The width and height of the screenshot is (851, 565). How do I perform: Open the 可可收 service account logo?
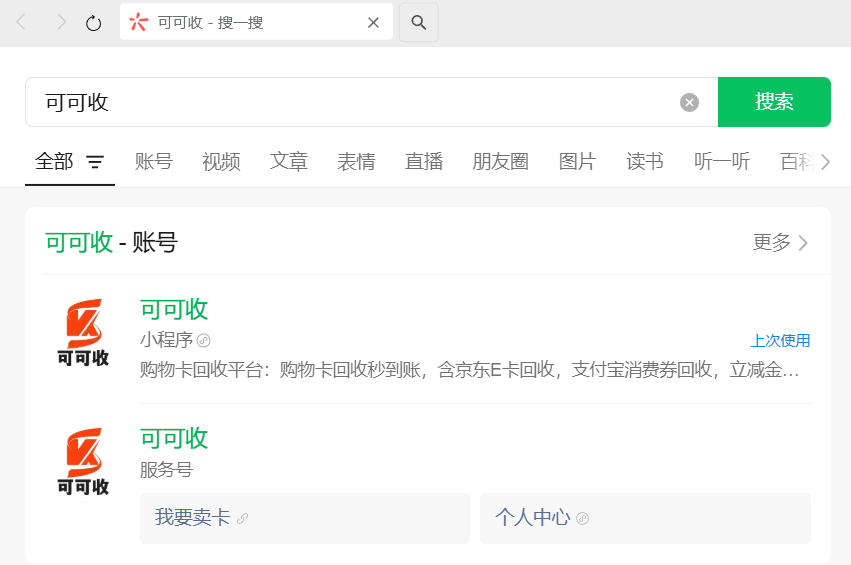[x=83, y=462]
